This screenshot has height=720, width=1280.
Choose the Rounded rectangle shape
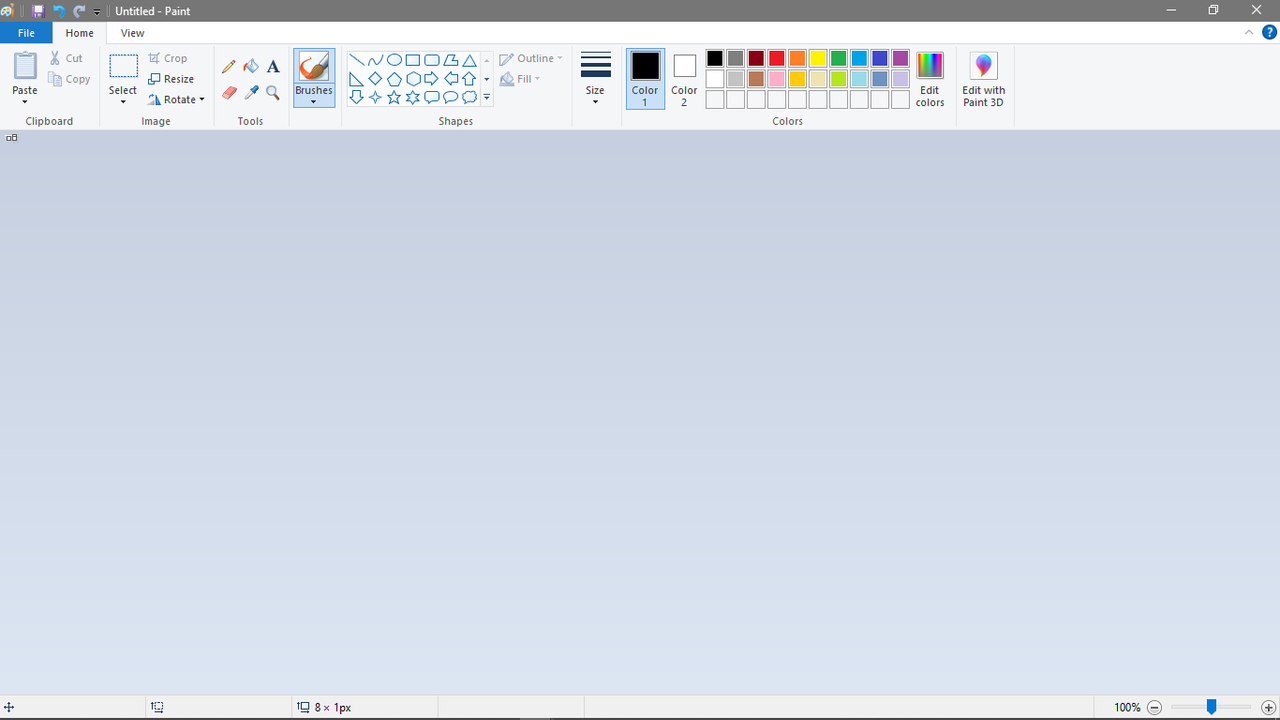pyautogui.click(x=432, y=60)
